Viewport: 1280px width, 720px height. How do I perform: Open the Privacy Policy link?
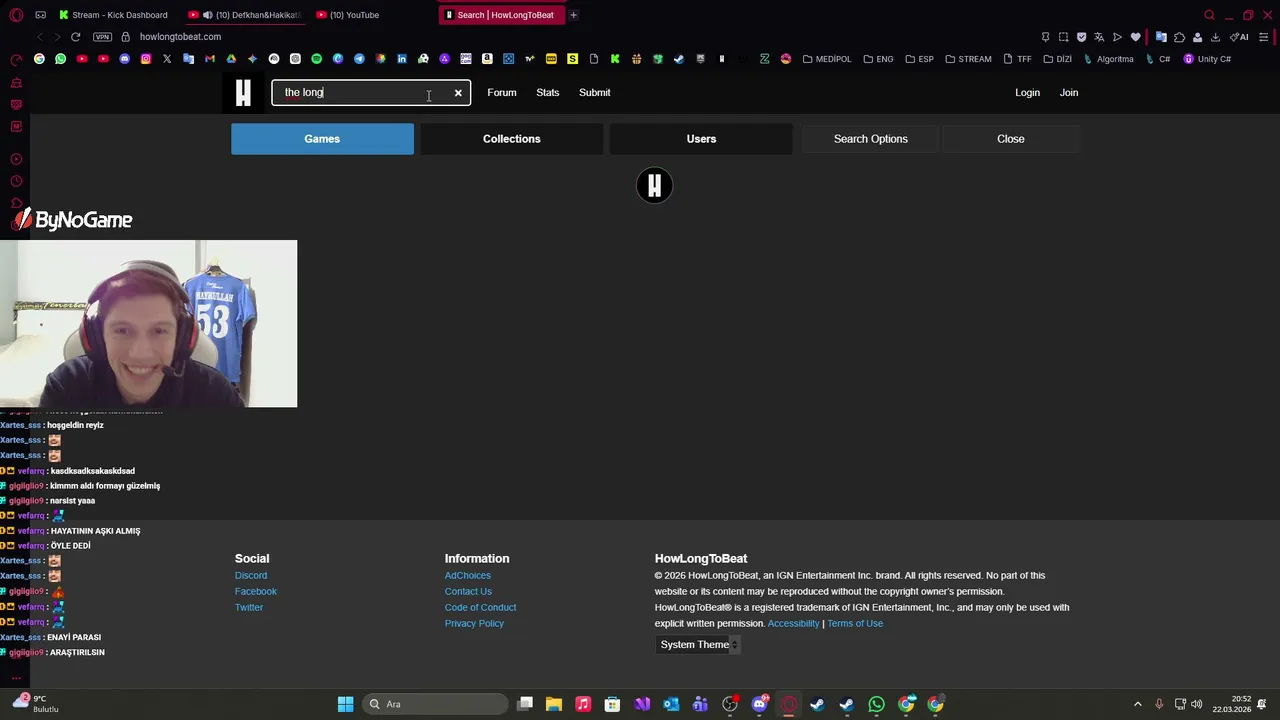pos(474,623)
